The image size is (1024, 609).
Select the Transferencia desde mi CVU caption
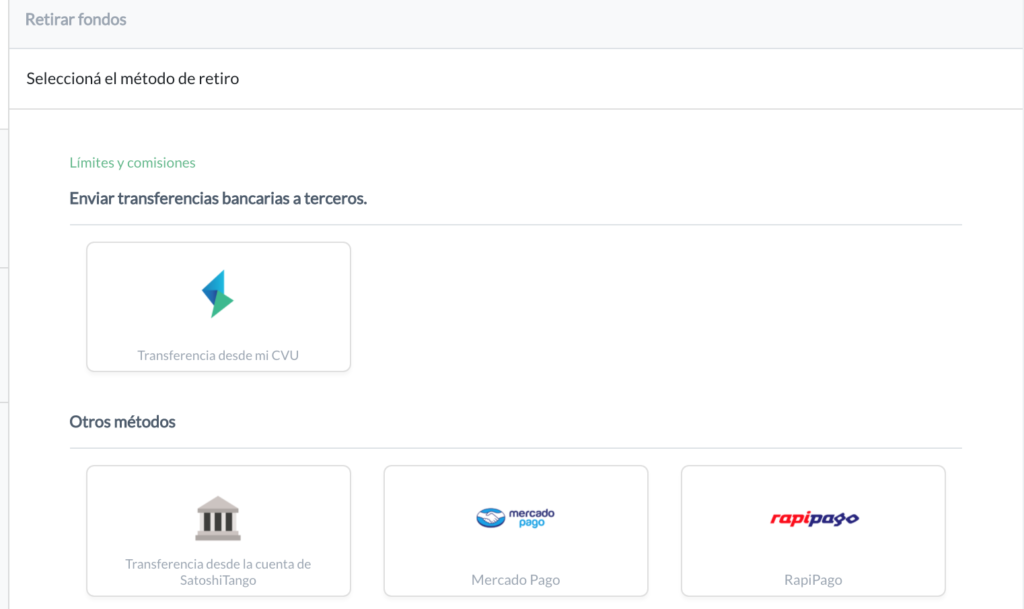(x=218, y=355)
